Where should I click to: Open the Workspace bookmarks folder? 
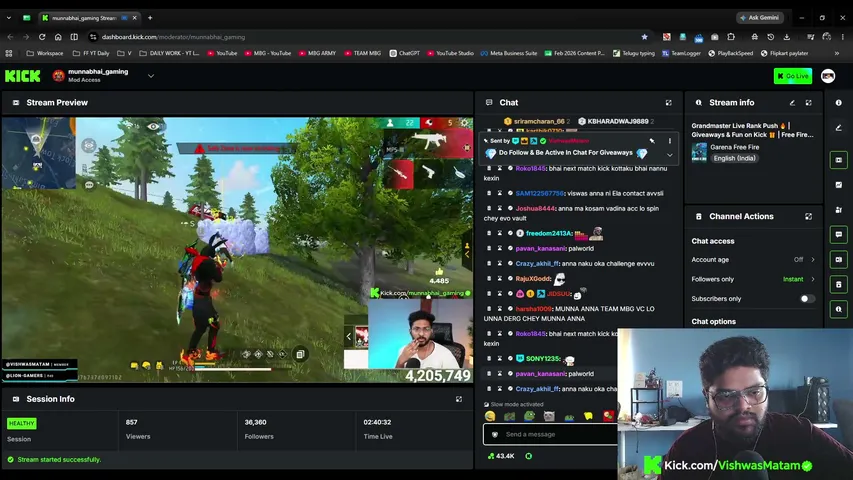click(45, 53)
